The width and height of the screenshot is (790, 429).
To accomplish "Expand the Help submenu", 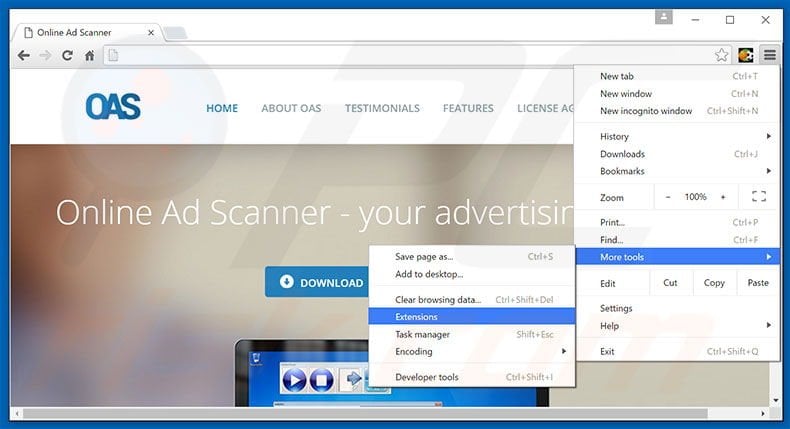I will coord(677,326).
